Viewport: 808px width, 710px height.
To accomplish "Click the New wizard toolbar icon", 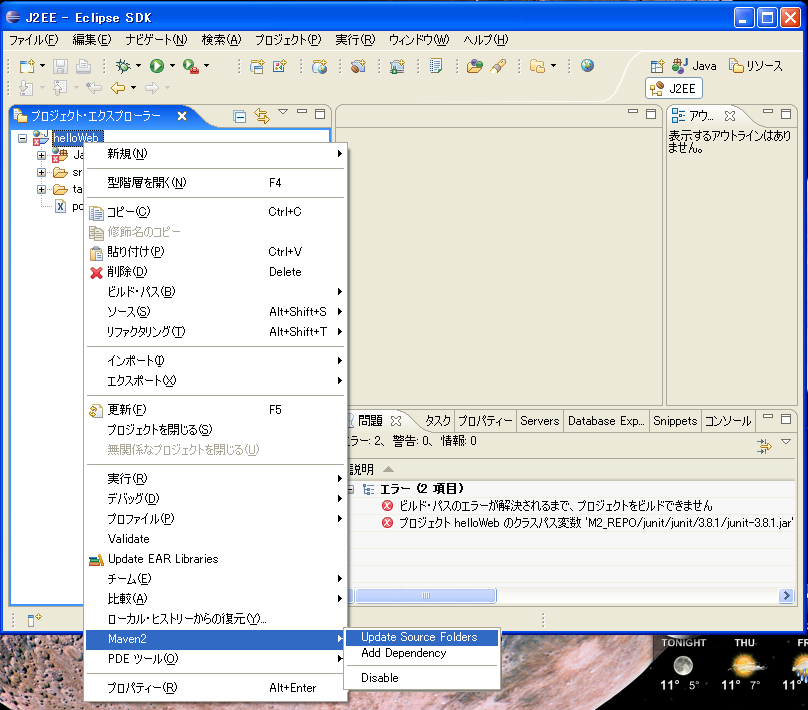I will [27, 66].
